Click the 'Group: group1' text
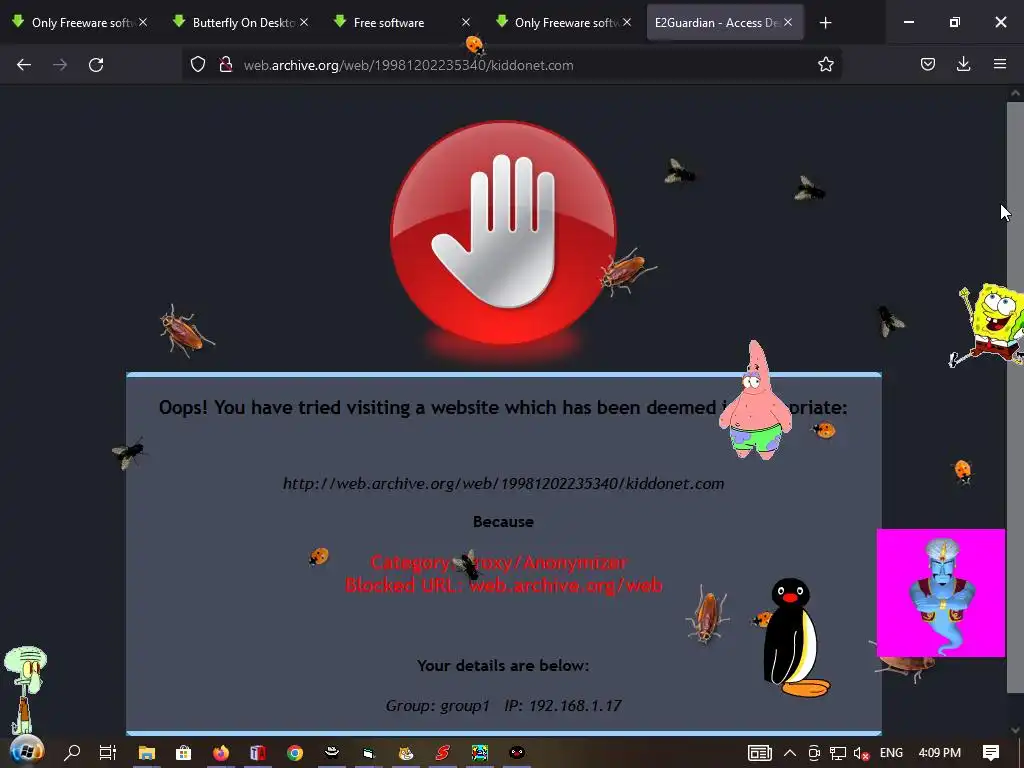 437,706
